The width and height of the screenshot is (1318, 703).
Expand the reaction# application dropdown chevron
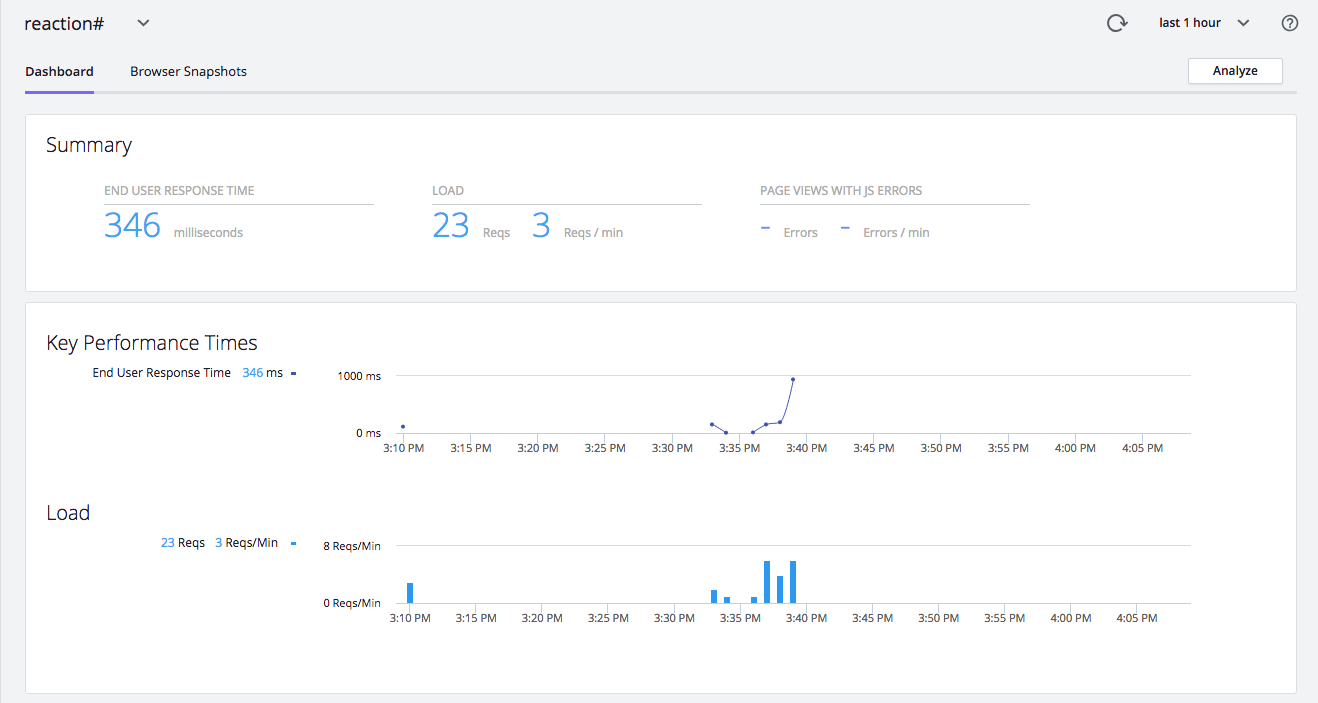click(x=142, y=23)
